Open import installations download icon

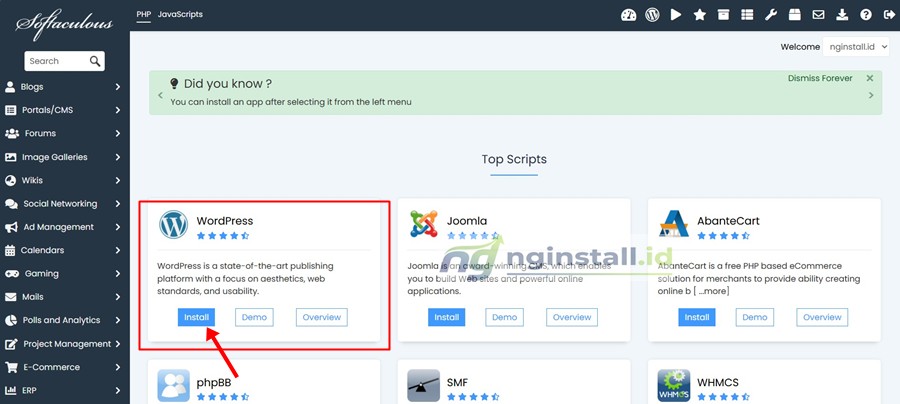pyautogui.click(x=842, y=15)
